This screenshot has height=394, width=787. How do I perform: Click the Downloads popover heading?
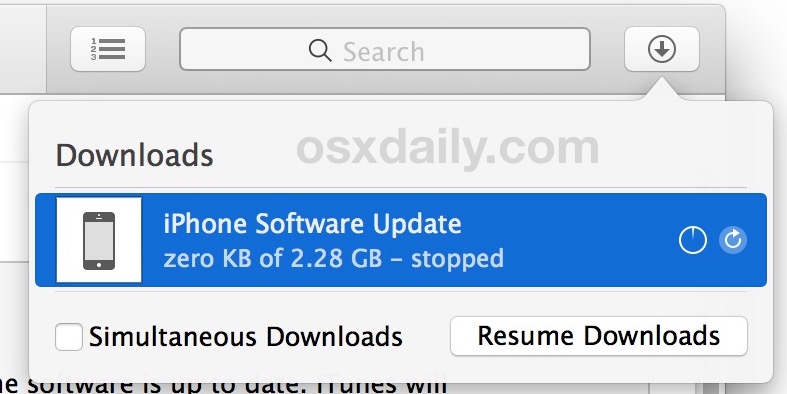[x=135, y=155]
